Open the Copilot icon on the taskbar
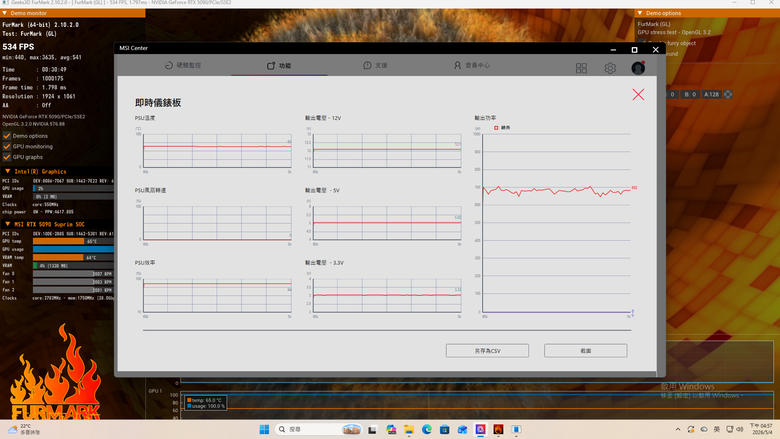Viewport: 780px width, 439px height. (x=391, y=430)
